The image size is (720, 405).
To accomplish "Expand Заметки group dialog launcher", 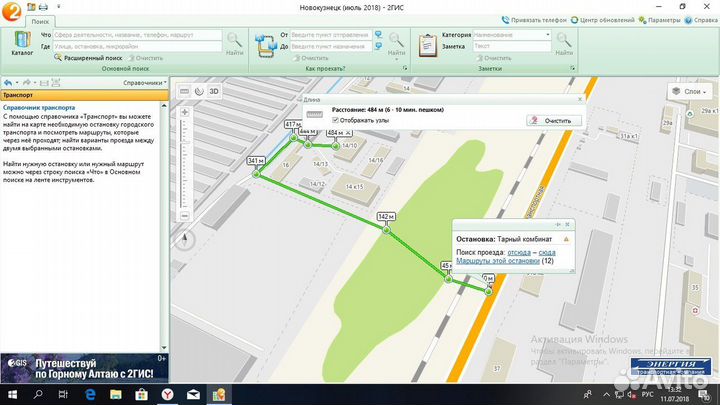I will pyautogui.click(x=572, y=68).
